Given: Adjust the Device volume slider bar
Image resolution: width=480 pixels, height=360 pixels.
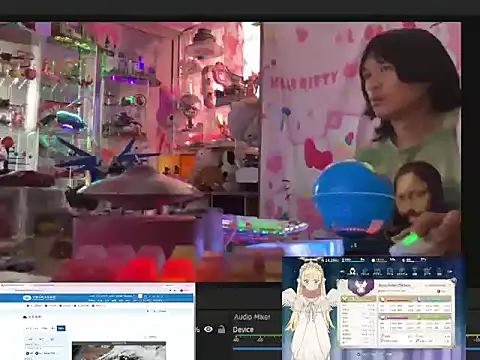Looking at the screenshot, I should (257, 349).
